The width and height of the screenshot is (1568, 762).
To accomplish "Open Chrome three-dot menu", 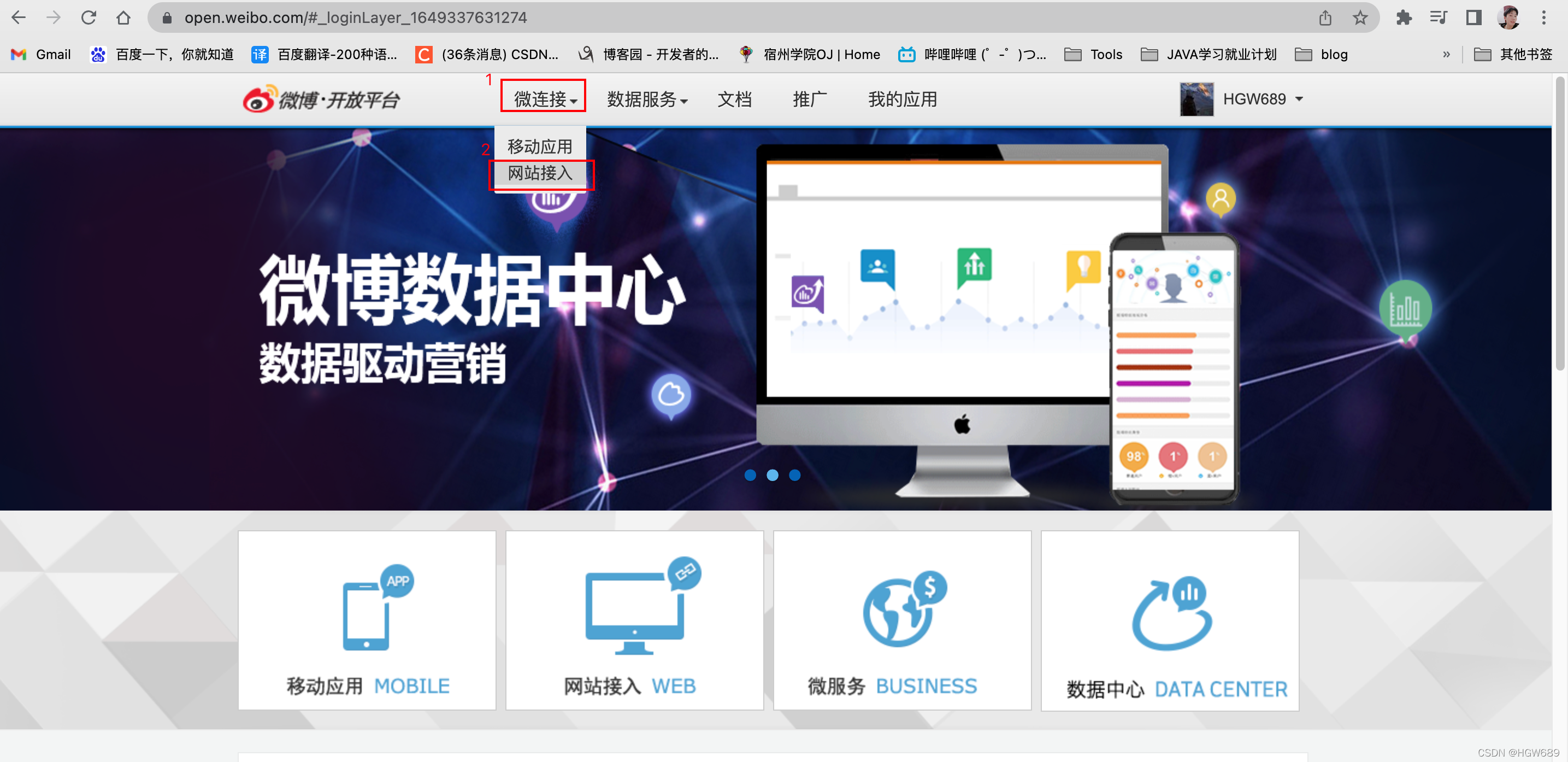I will click(1543, 17).
